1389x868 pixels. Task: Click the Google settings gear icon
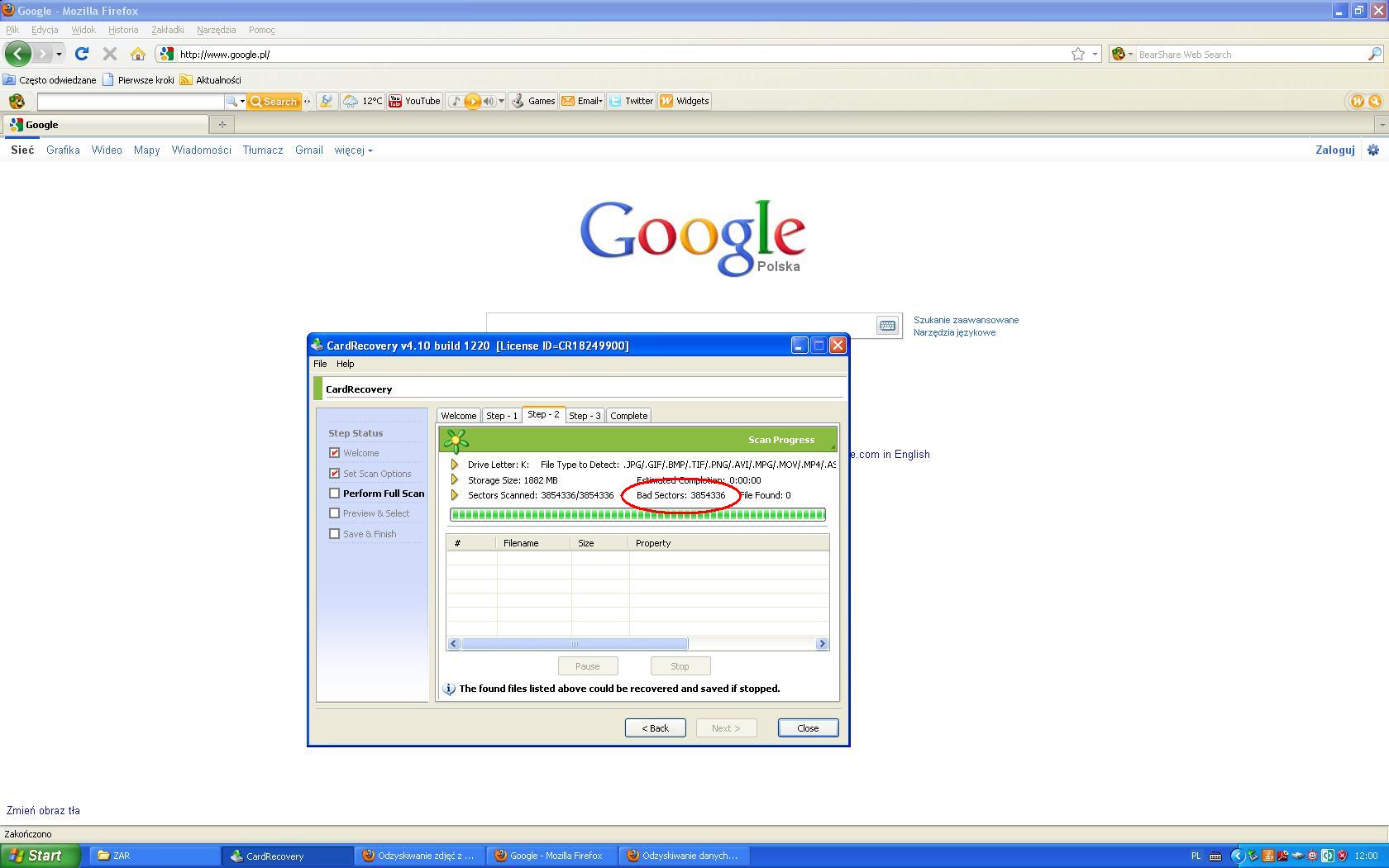coord(1373,150)
